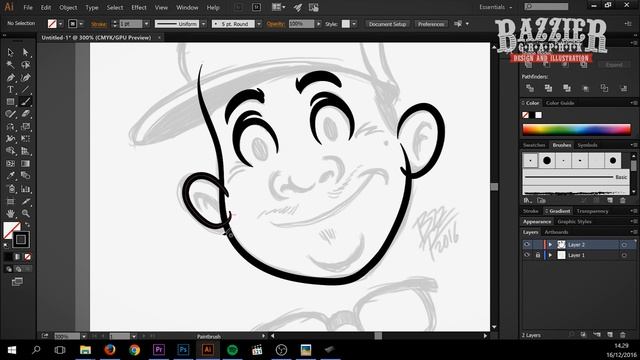Switch to the Artboards tab
Viewport: 640px width, 360px height.
[556, 232]
